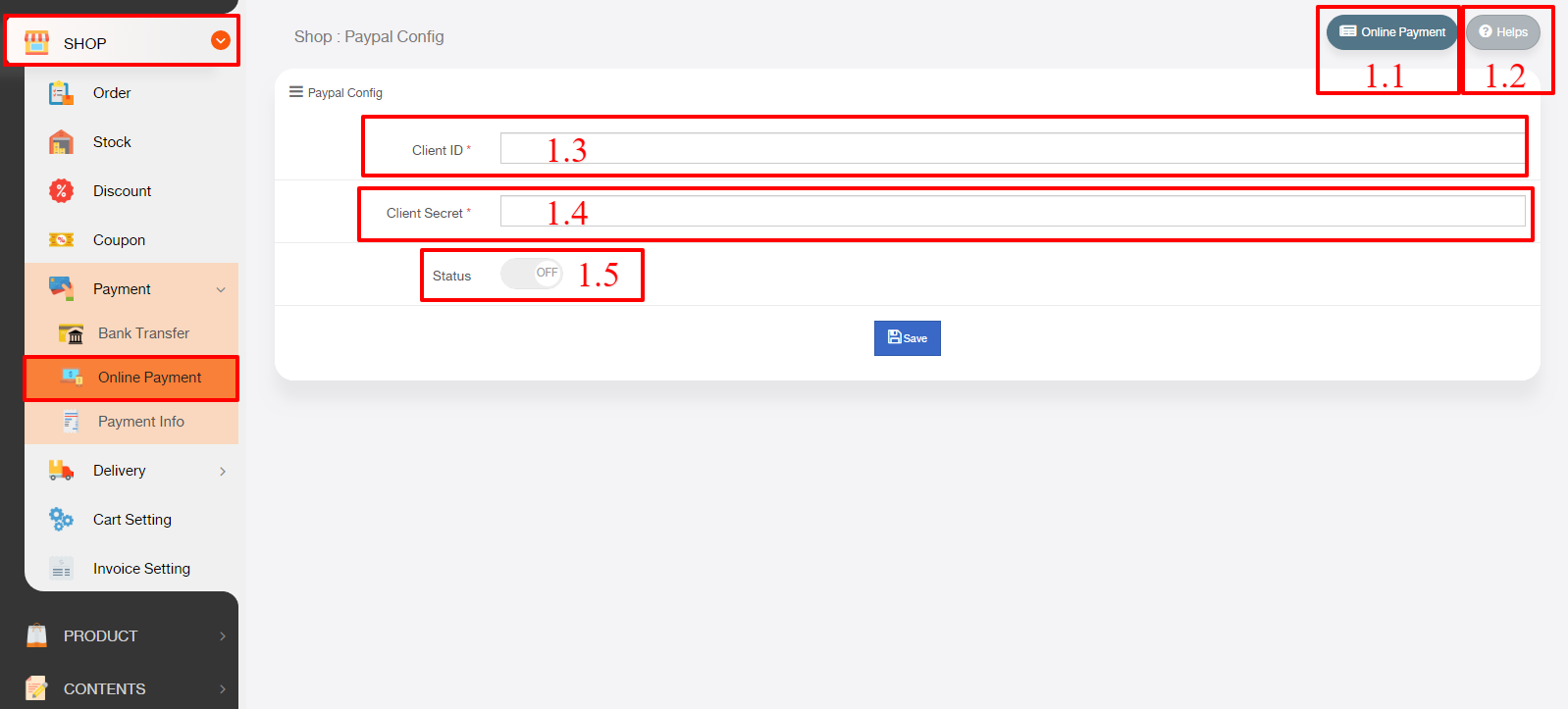Expand the Delivery submenu arrow
The height and width of the screenshot is (709, 1568).
pos(223,472)
